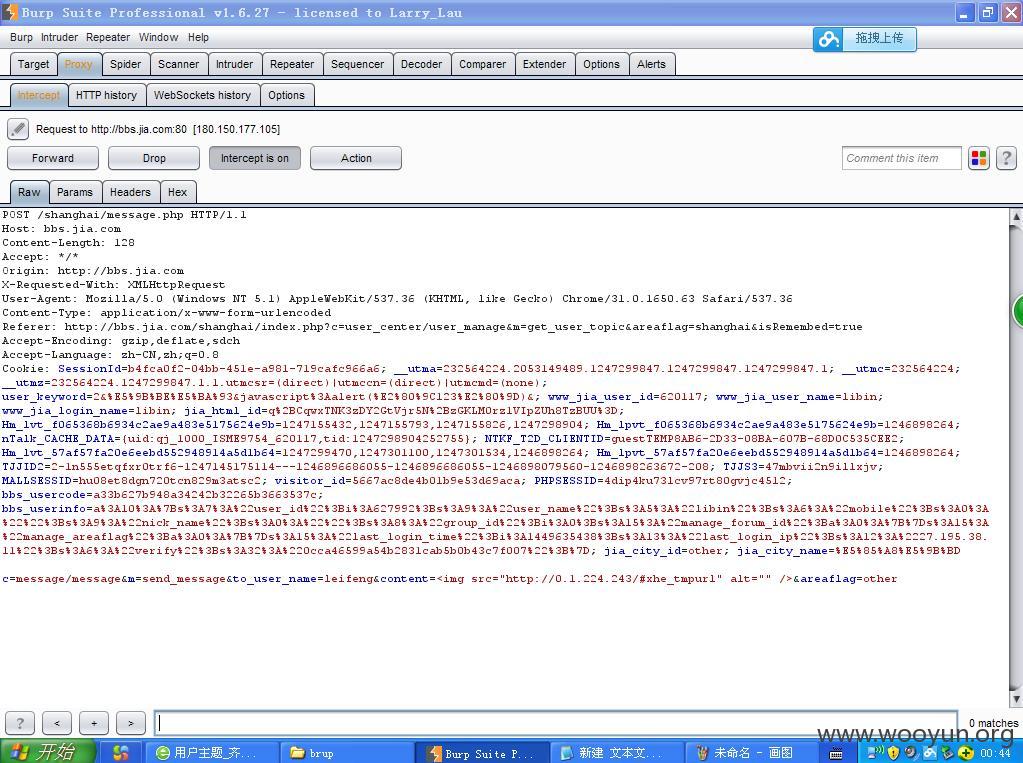This screenshot has height=763, width=1023.
Task: Click the 拖拽上传 upload button
Action: 864,39
